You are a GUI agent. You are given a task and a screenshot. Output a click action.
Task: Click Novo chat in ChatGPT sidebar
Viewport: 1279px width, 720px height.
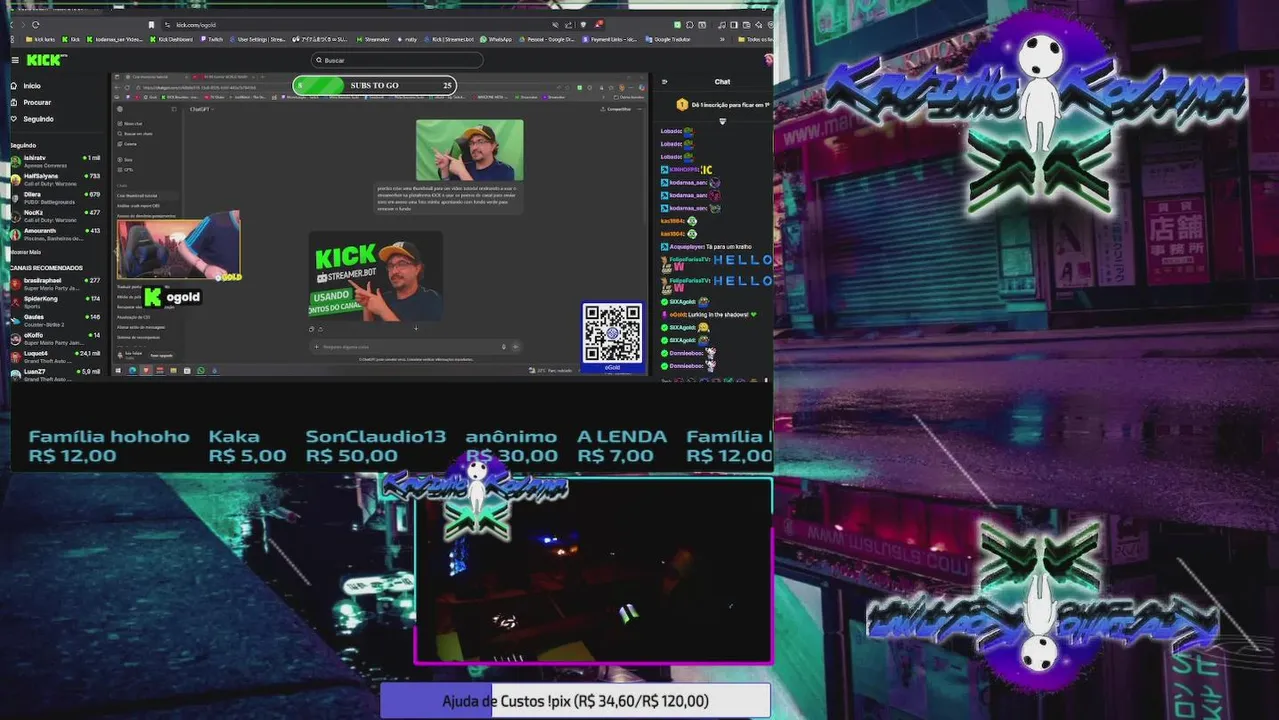pyautogui.click(x=131, y=123)
